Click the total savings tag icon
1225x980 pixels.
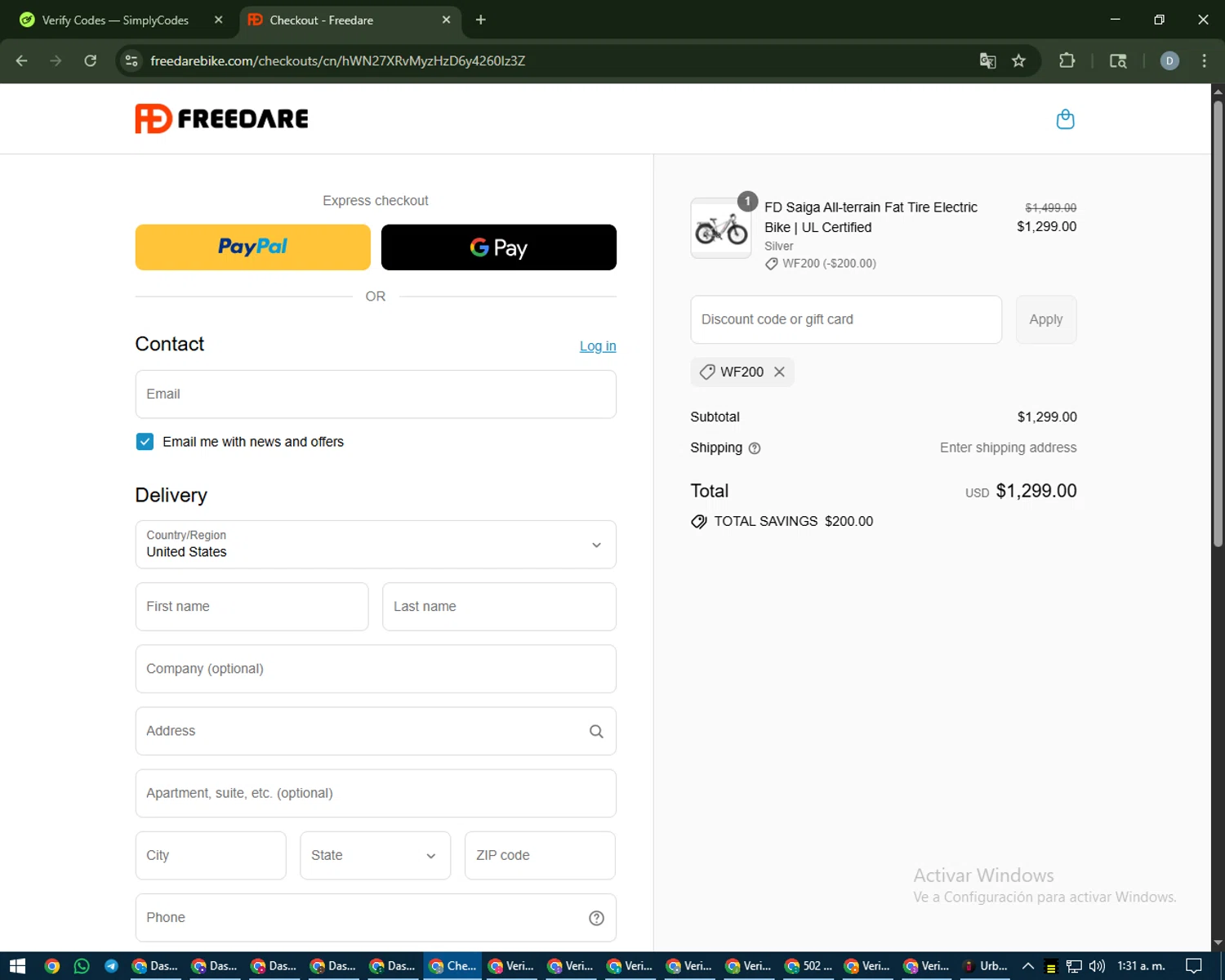point(699,522)
